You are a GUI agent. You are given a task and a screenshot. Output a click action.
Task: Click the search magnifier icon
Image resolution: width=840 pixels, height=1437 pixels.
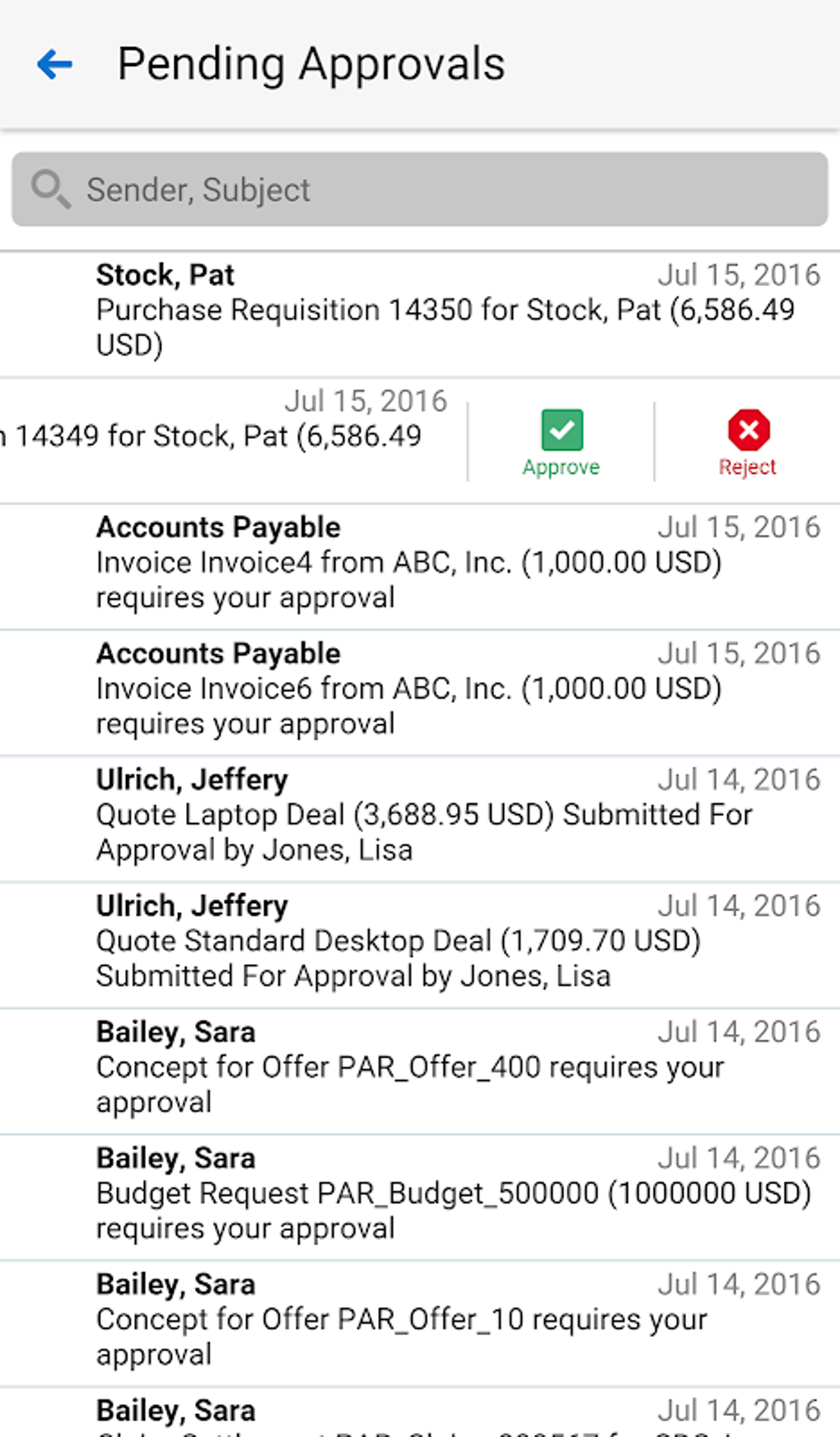click(49, 189)
